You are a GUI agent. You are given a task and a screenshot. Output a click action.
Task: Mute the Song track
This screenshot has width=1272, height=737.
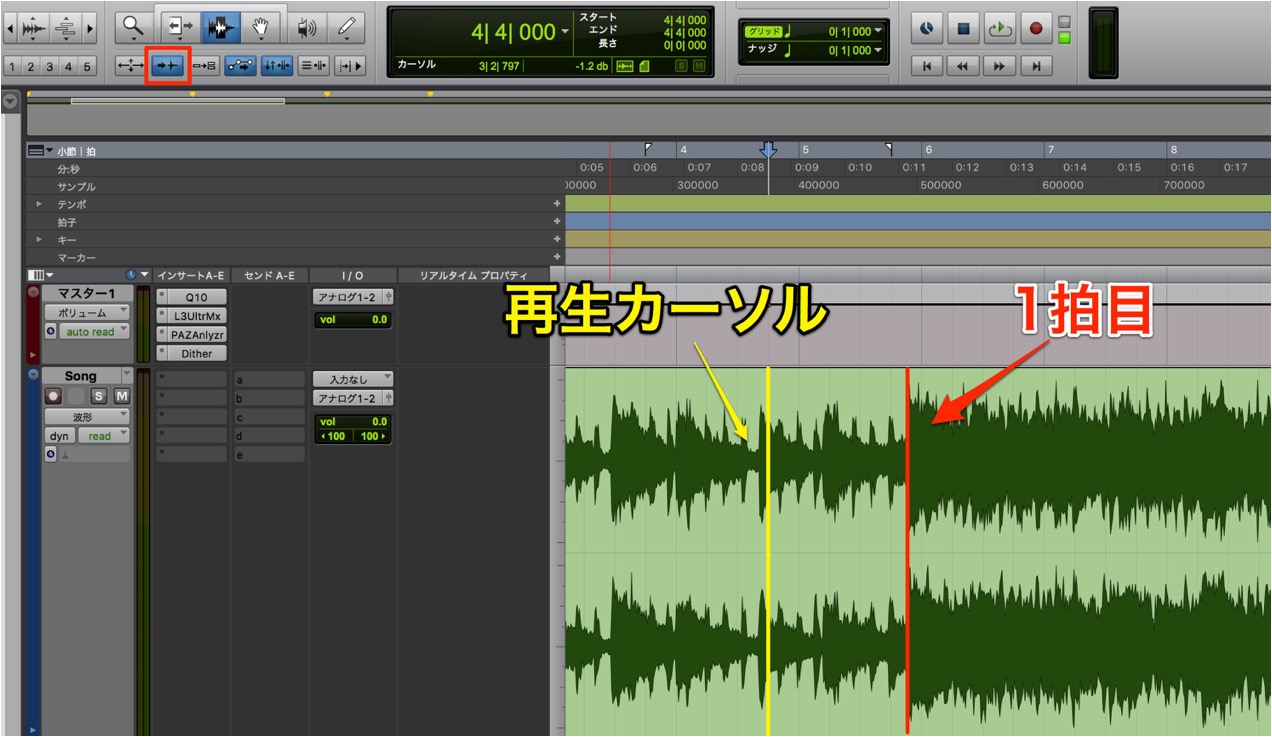point(121,397)
